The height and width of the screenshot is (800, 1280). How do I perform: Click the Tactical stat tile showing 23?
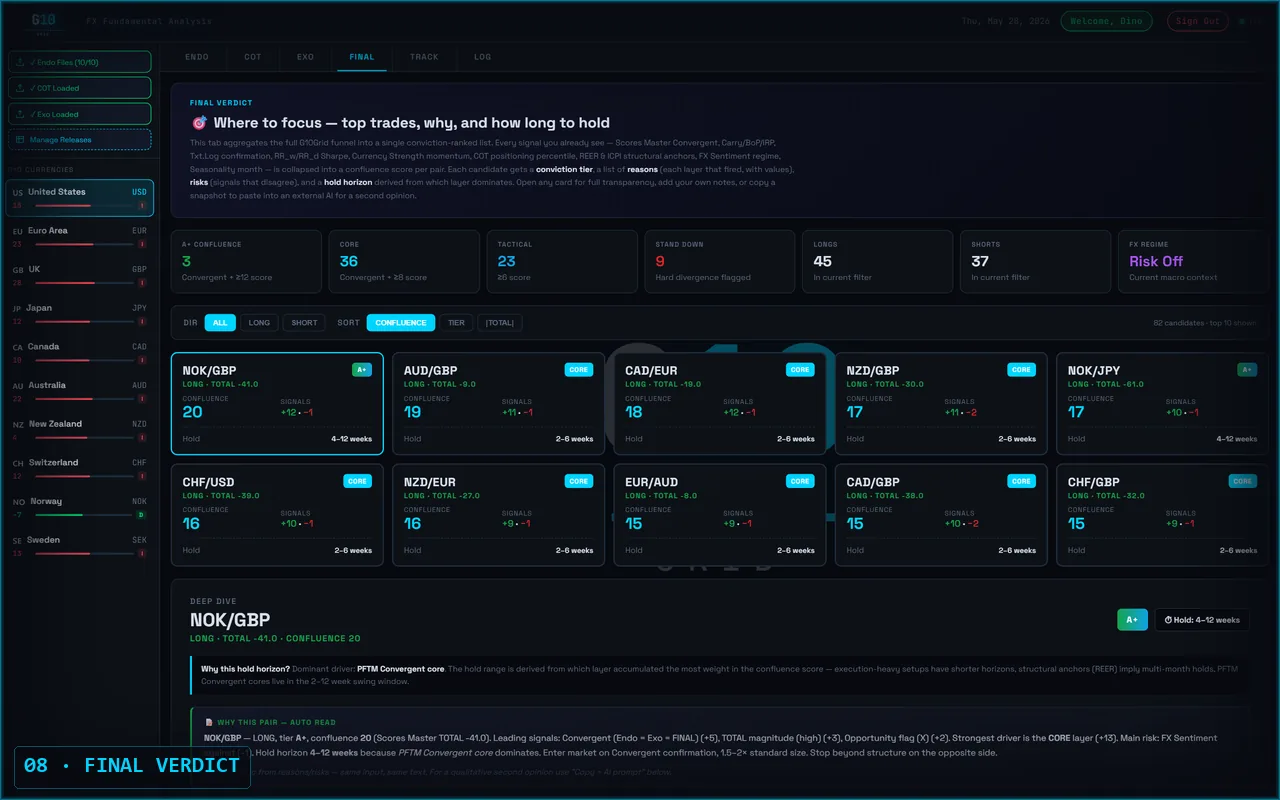562,261
